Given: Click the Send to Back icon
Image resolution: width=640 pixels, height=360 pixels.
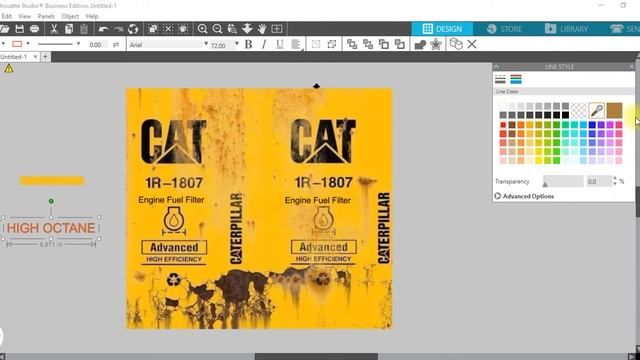Looking at the screenshot, I should coord(368,44).
